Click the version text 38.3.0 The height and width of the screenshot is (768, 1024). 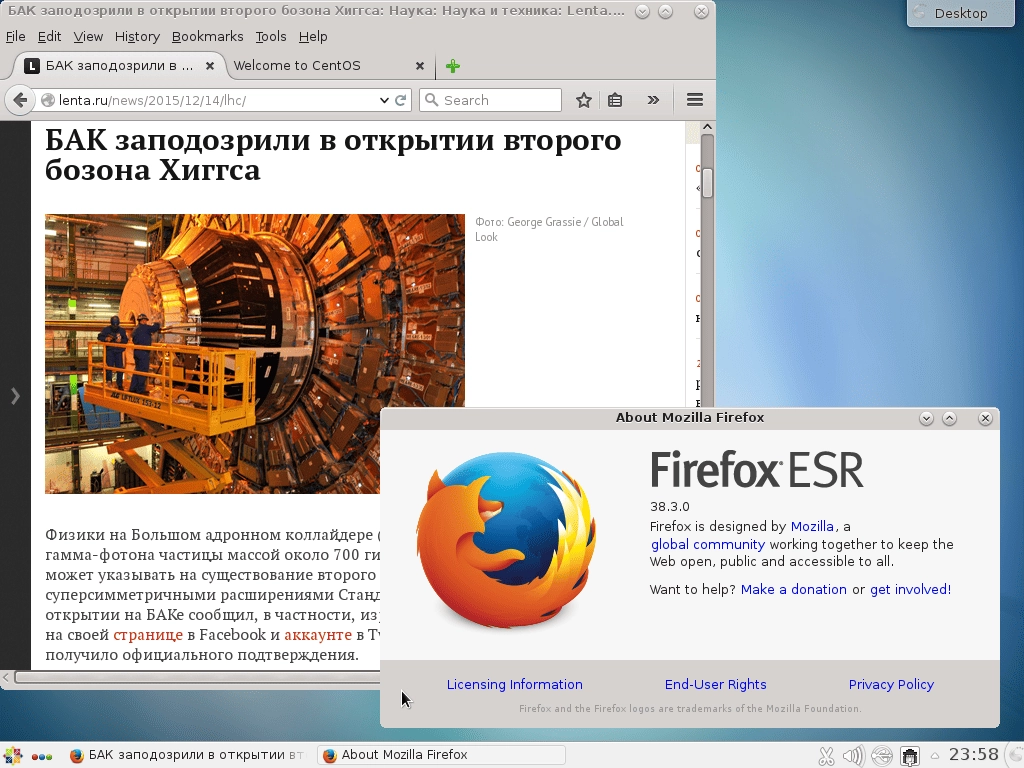669,506
